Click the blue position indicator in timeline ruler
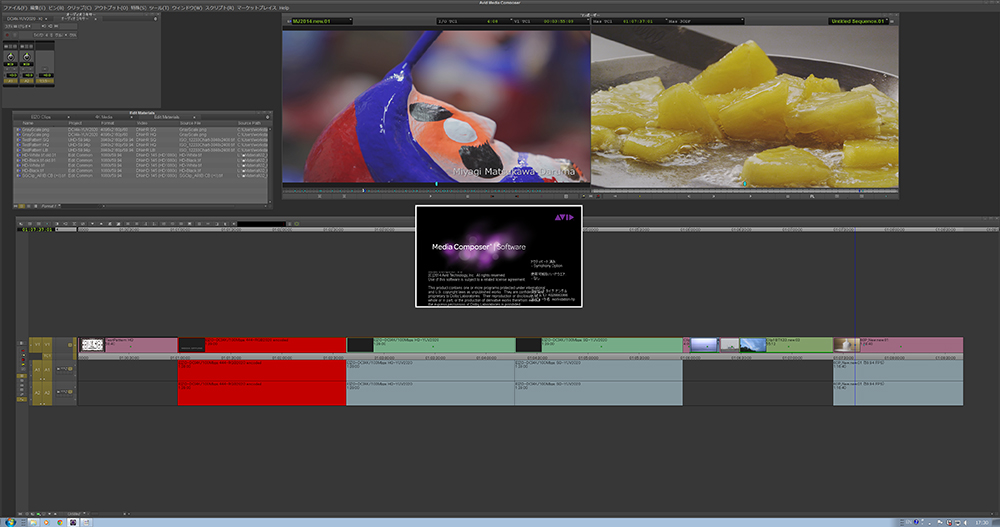The image size is (1000, 527). [x=855, y=230]
